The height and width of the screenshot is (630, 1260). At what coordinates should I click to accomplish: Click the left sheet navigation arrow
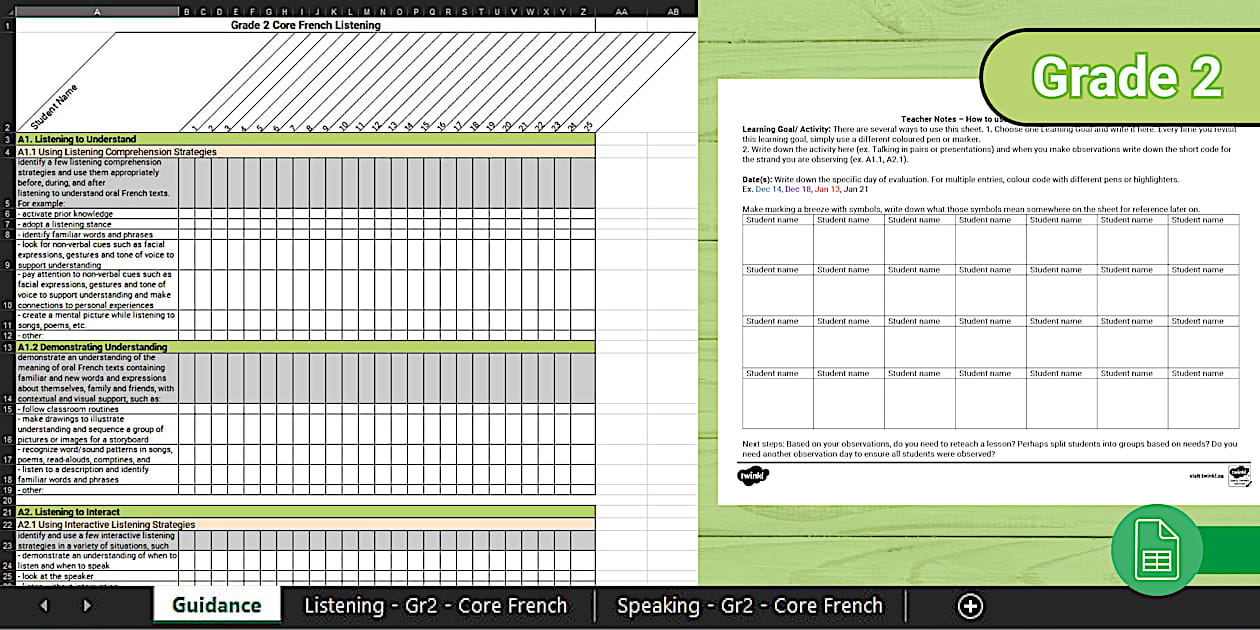tap(43, 606)
